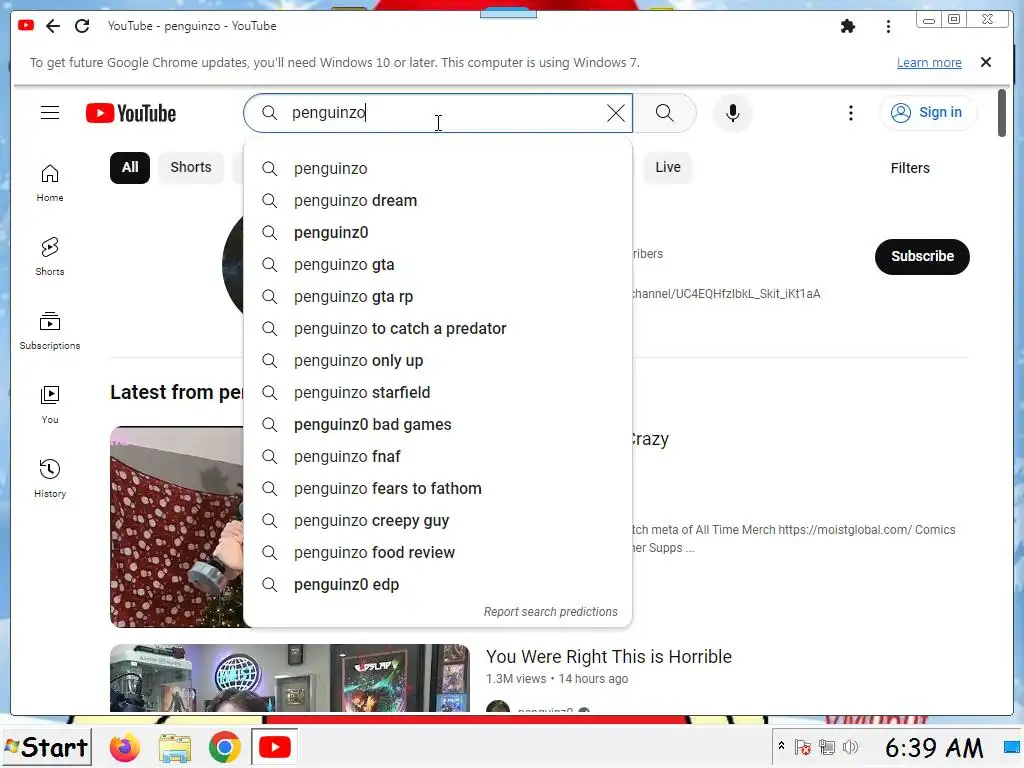Open the YouTube hamburger guide menu
The width and height of the screenshot is (1024, 768).
click(x=50, y=113)
